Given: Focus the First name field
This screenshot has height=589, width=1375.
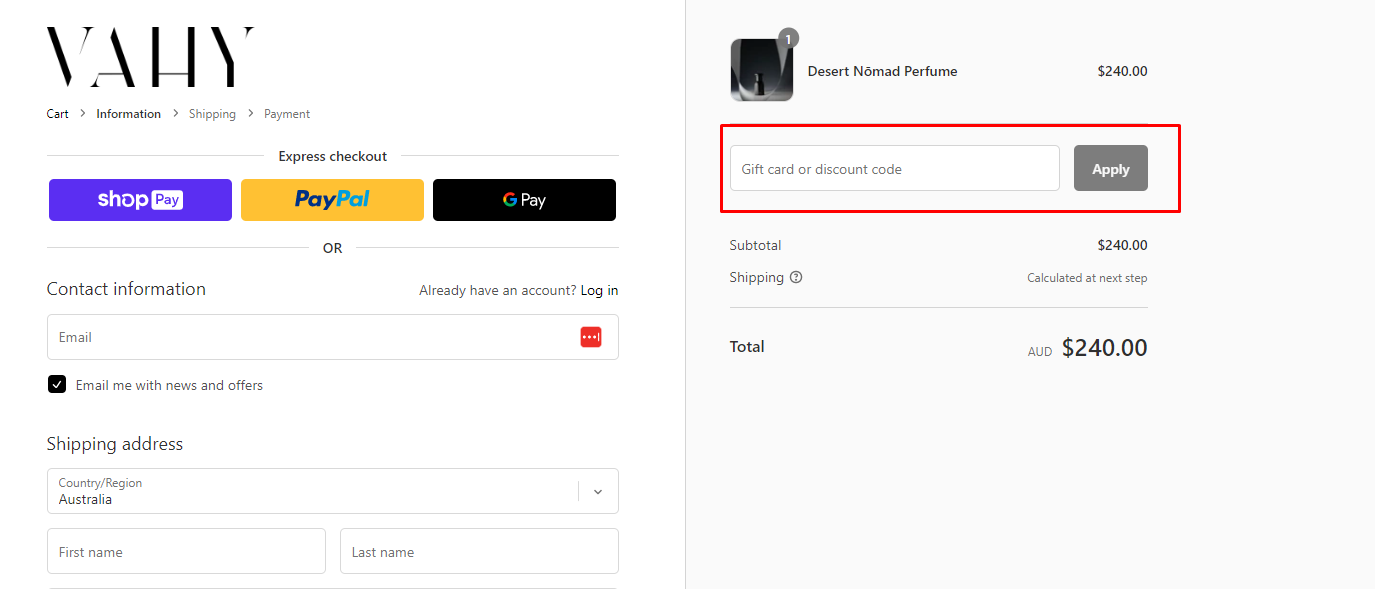Looking at the screenshot, I should point(186,551).
